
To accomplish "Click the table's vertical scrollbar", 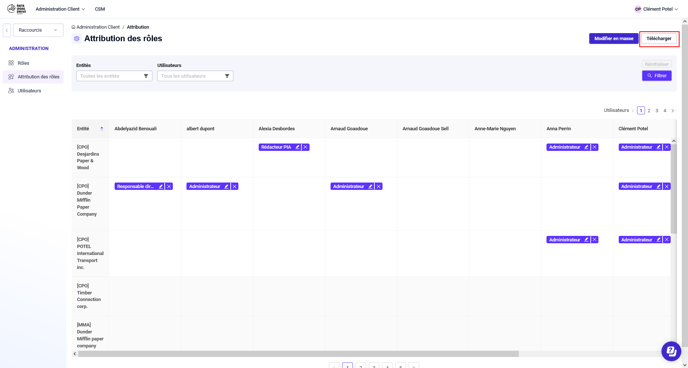I will coord(674,189).
